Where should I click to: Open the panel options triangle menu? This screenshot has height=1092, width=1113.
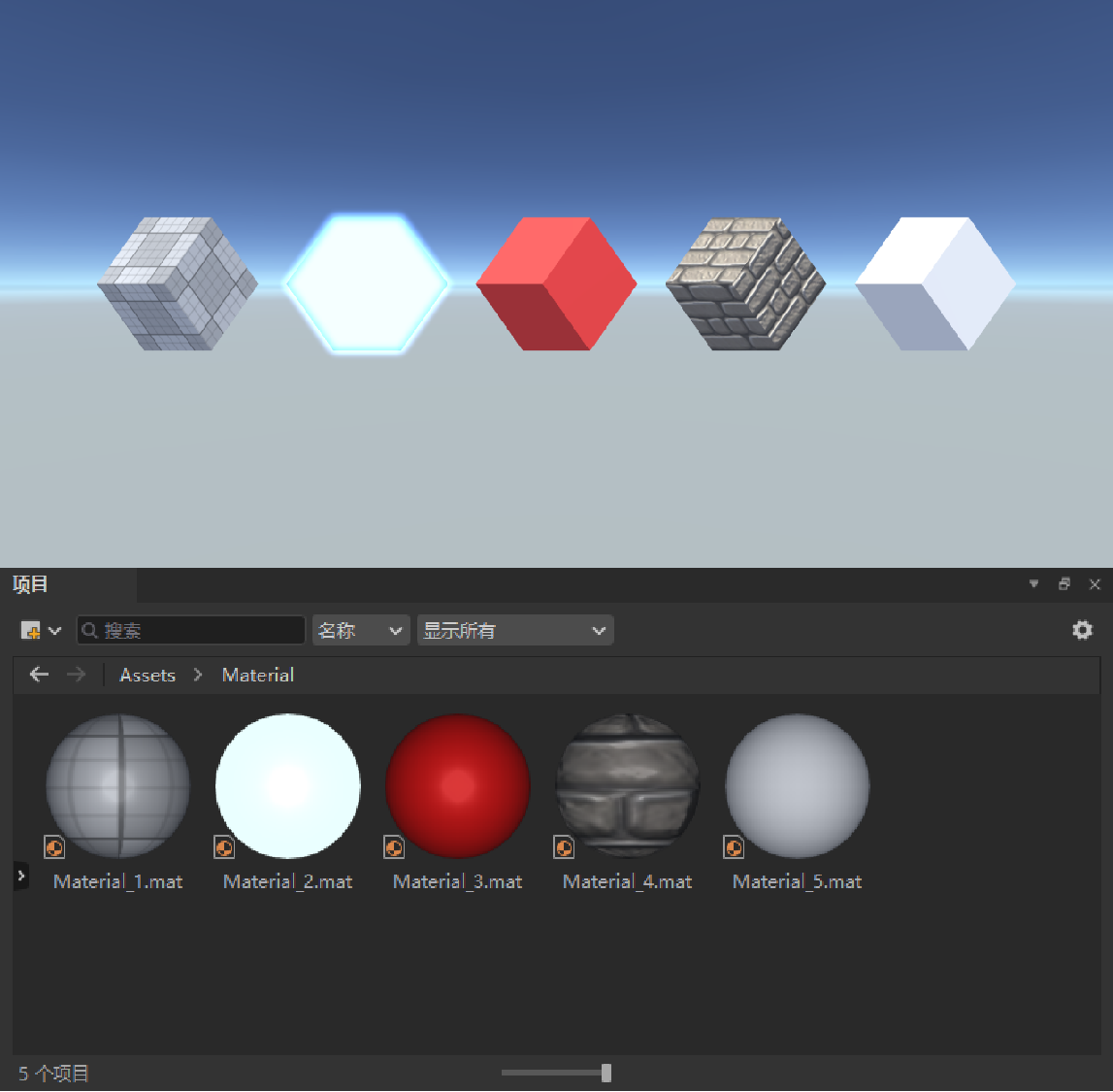click(1032, 584)
